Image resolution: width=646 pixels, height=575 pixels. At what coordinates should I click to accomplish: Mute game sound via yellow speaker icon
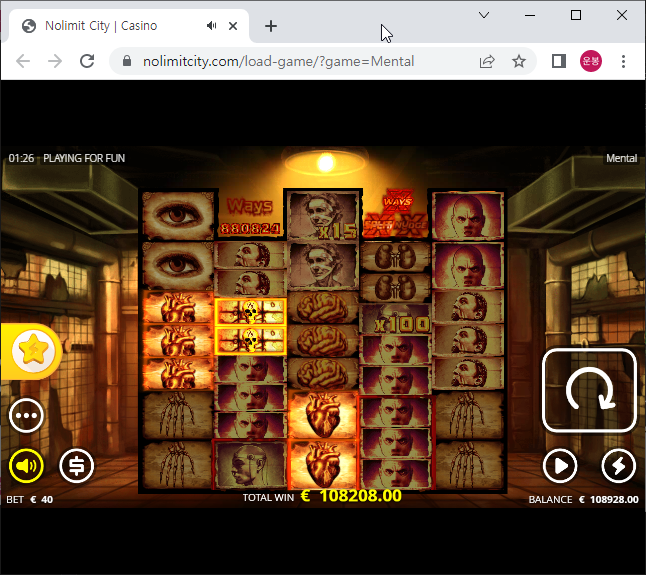coord(26,466)
